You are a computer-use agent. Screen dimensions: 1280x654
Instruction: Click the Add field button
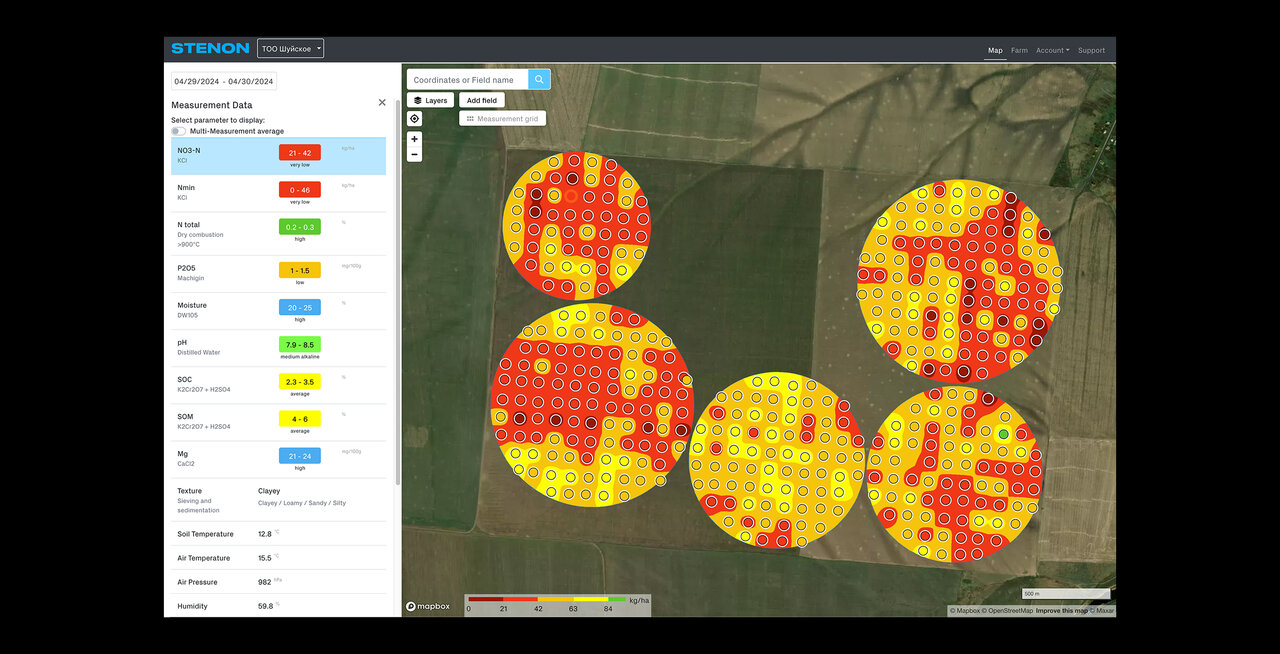click(x=482, y=100)
